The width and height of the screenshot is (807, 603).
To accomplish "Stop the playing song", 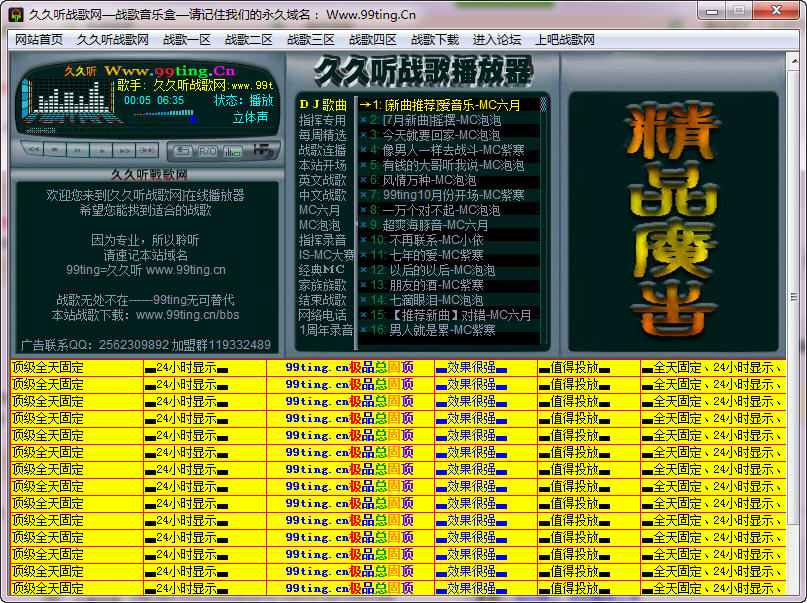I will coord(55,150).
